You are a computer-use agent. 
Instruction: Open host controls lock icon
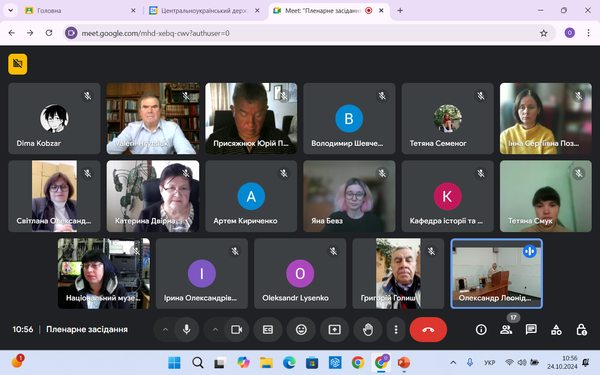click(x=581, y=329)
